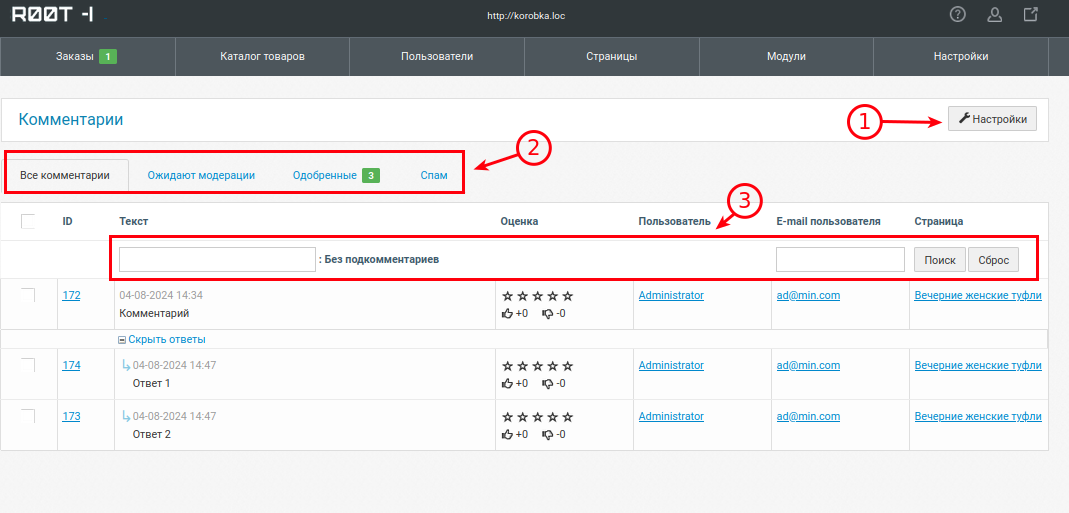Screen dimensions: 1069x513
Task: Open comment ID 172 link
Action: [x=72, y=295]
